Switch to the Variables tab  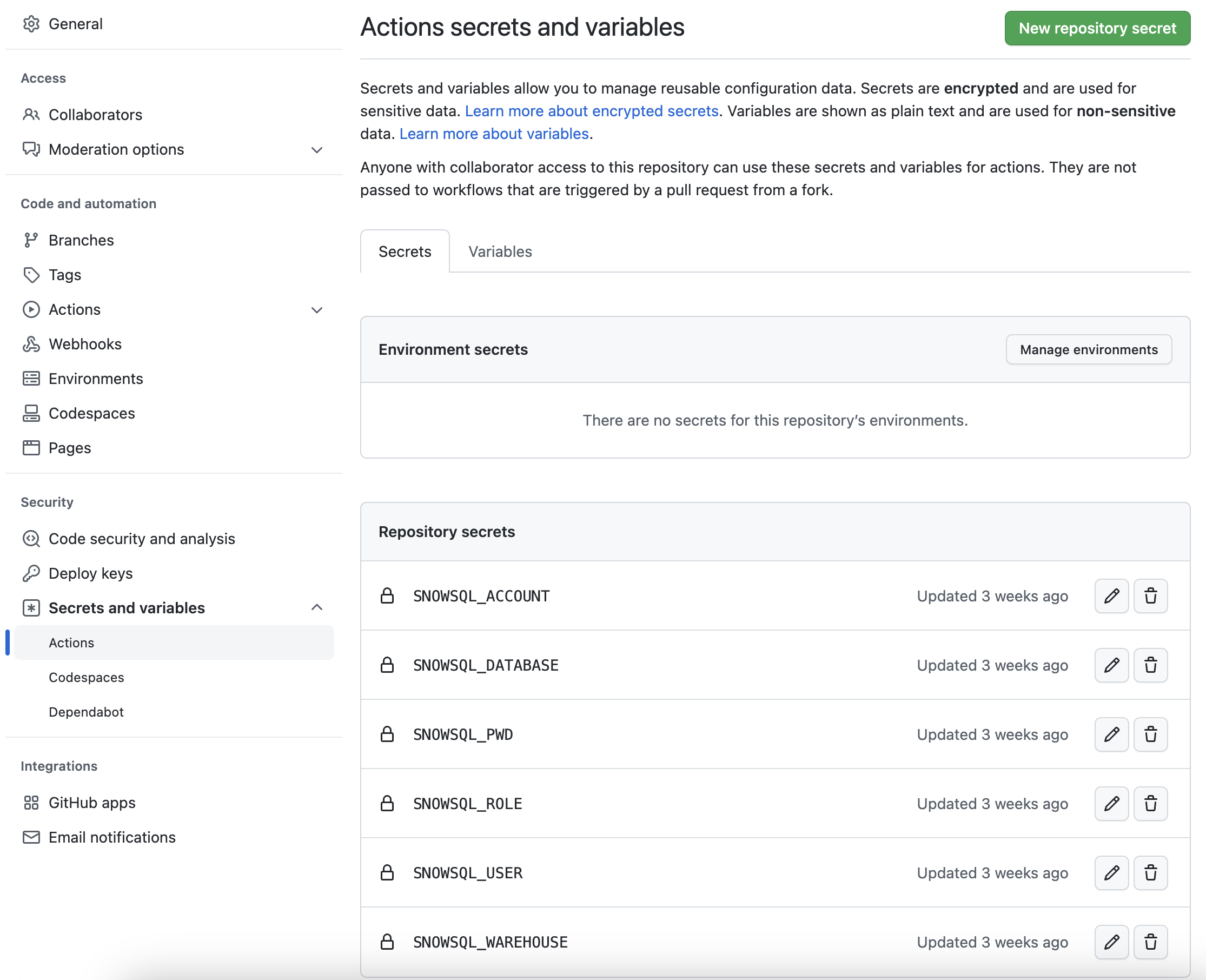tap(500, 251)
